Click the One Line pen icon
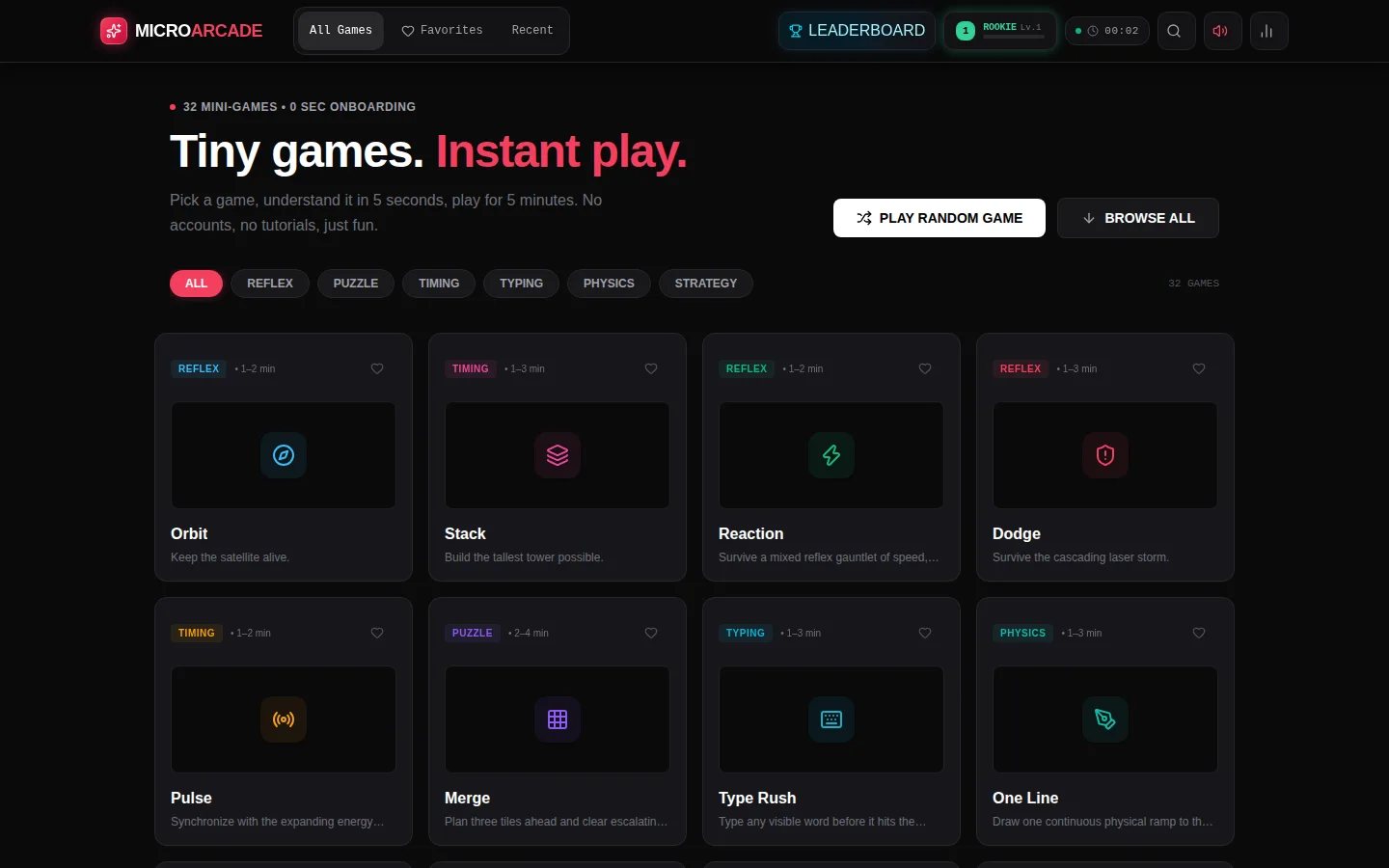This screenshot has height=868, width=1389. 1105,719
